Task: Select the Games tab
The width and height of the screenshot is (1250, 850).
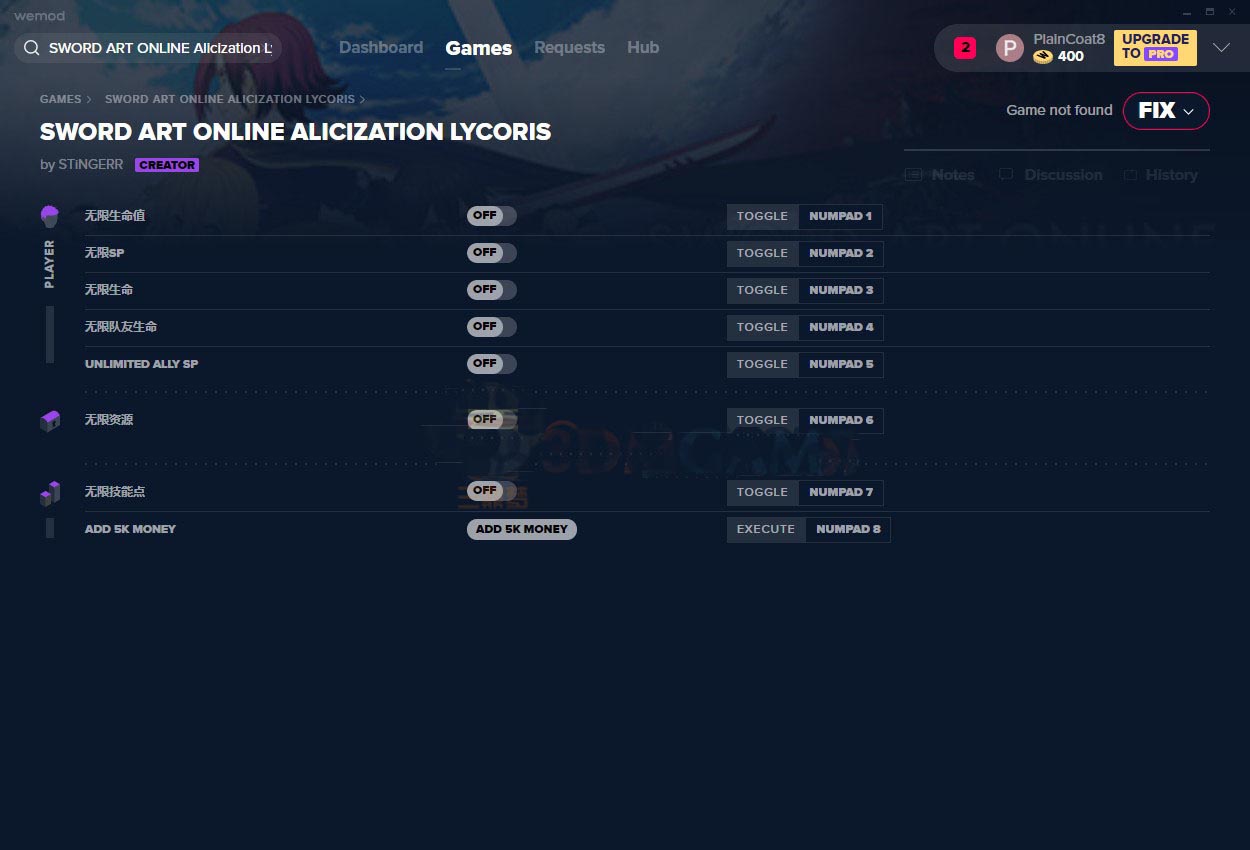Action: [479, 48]
